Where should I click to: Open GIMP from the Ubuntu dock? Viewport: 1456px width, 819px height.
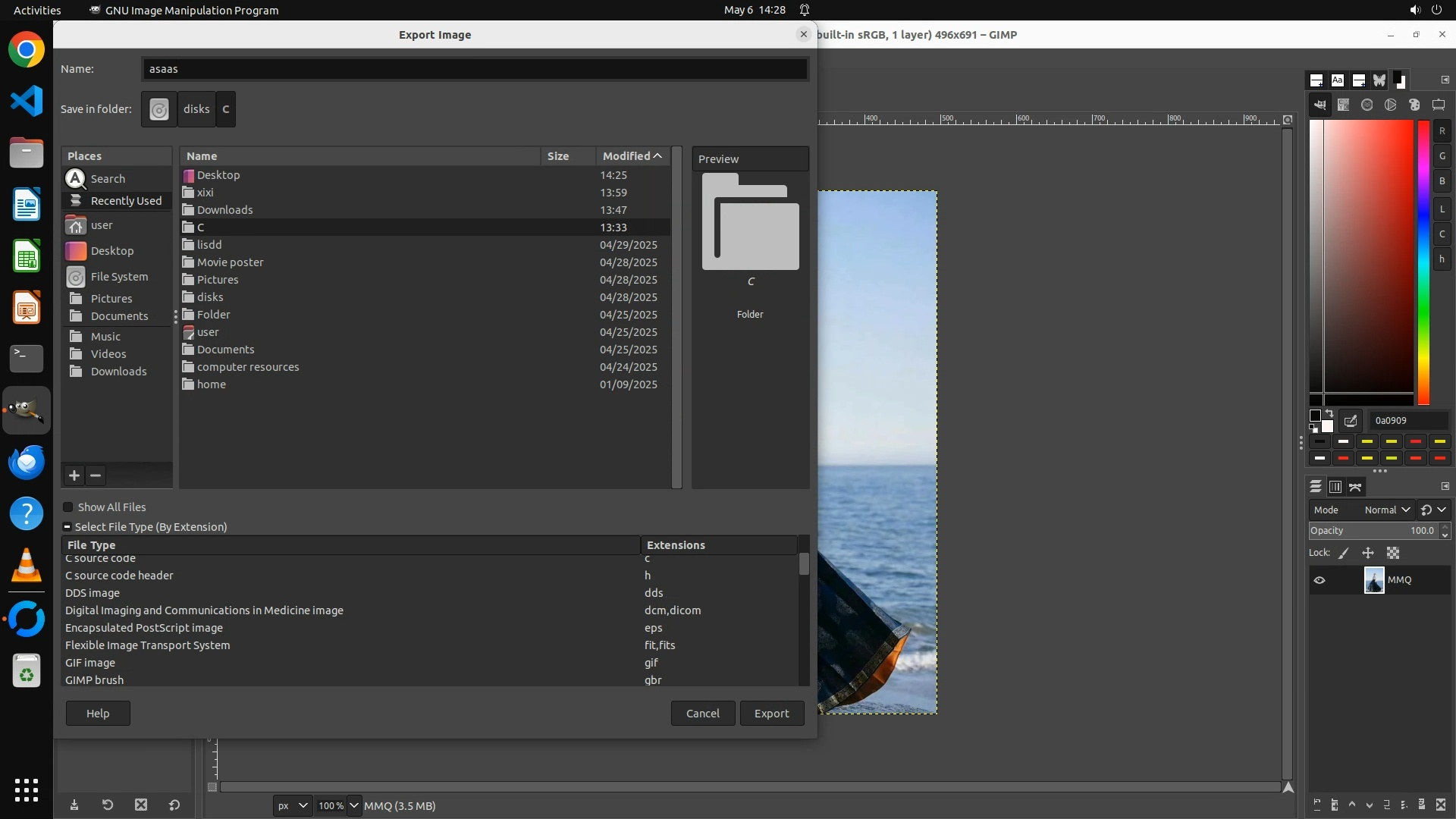tap(27, 410)
